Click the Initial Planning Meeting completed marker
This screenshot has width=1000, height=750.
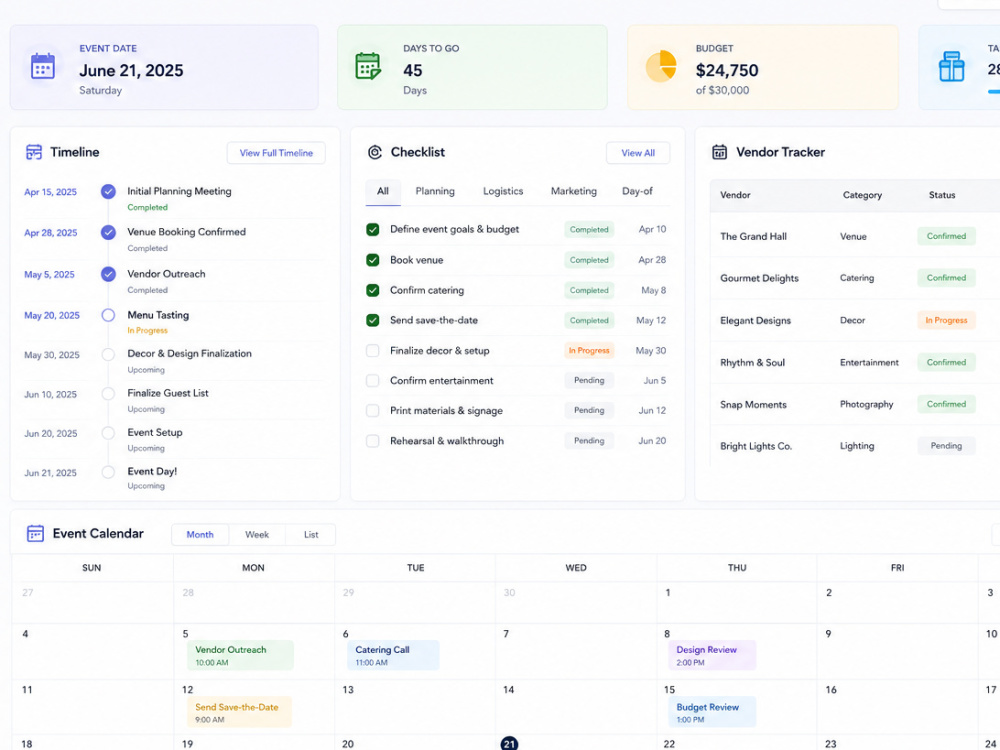click(x=108, y=191)
